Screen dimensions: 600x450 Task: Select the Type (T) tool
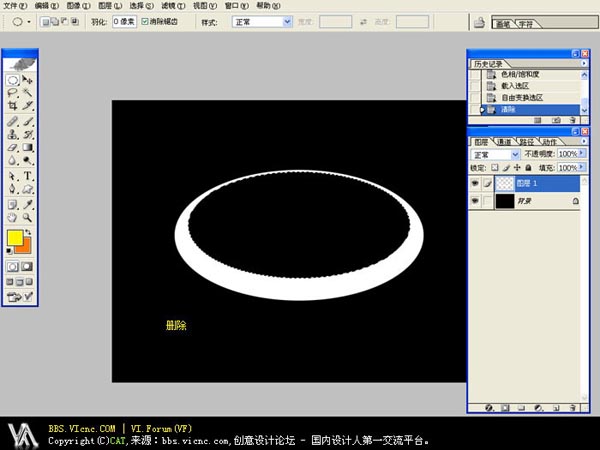tap(28, 176)
